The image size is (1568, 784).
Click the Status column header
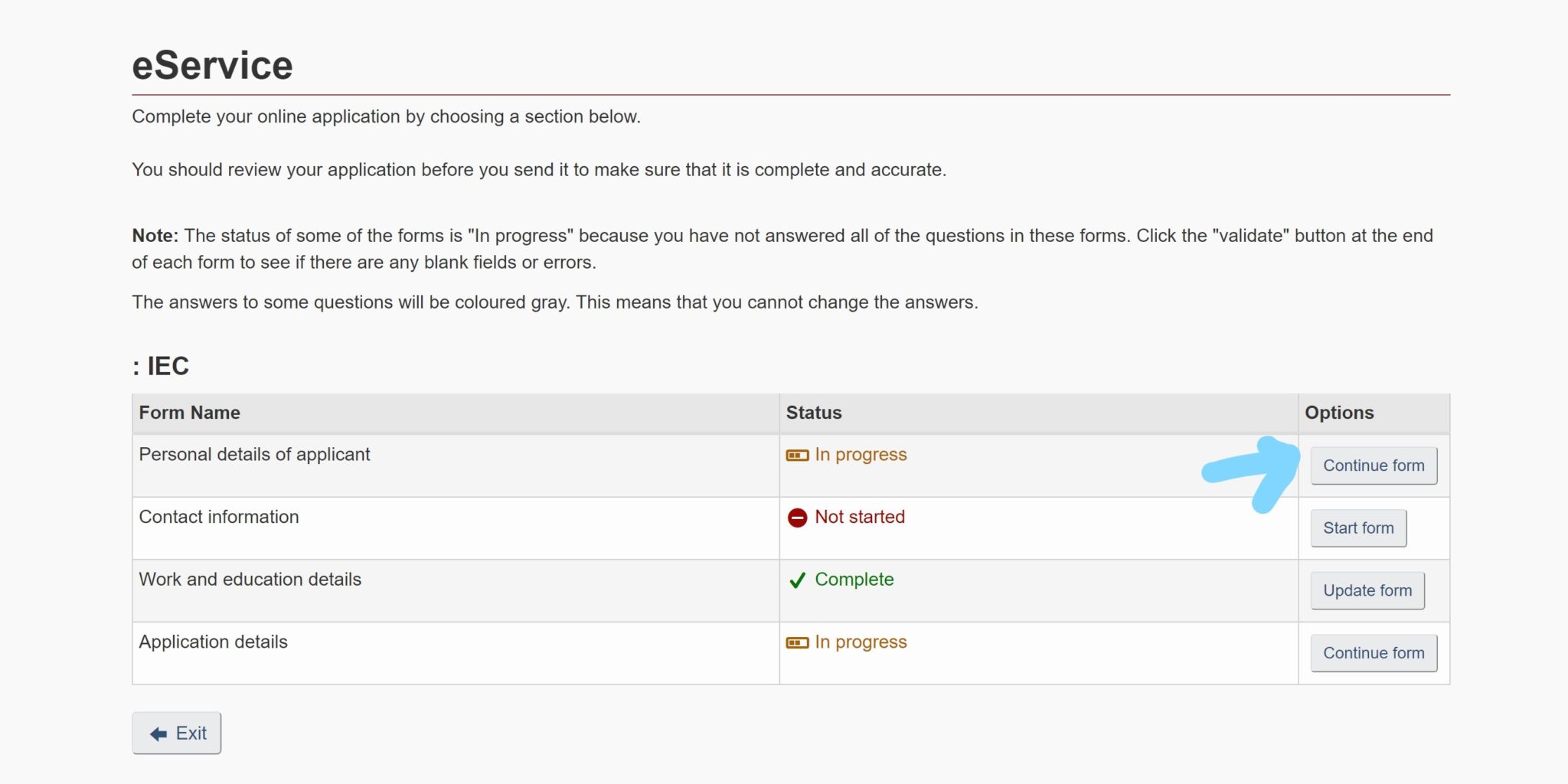[813, 413]
